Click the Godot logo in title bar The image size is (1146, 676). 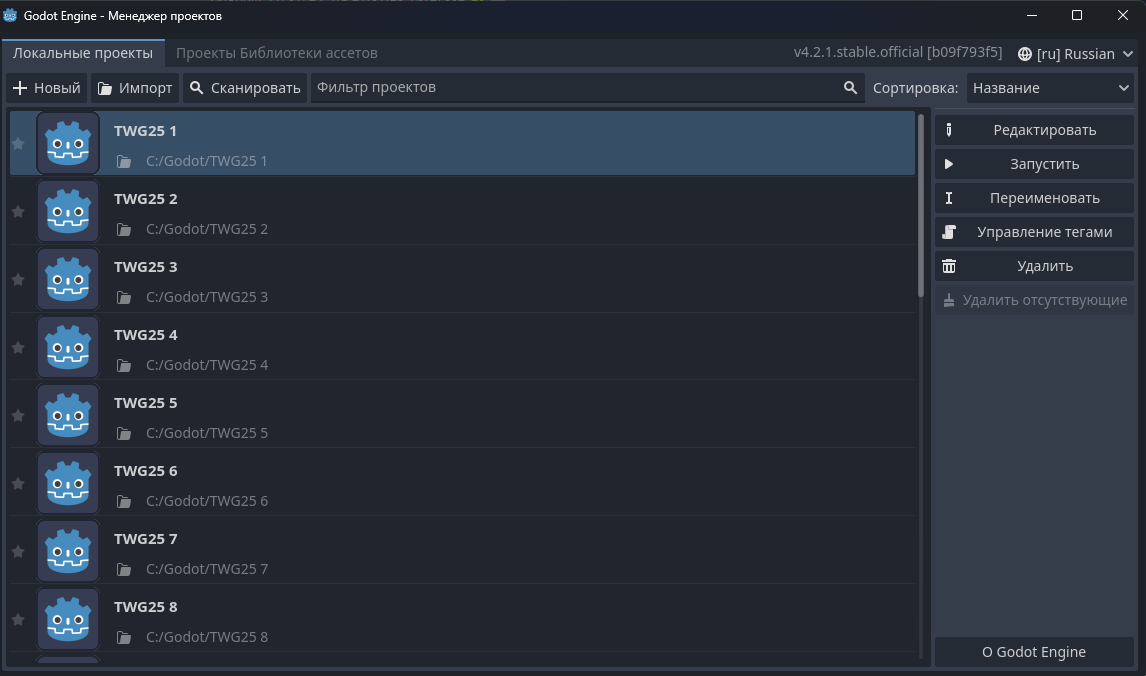pos(10,15)
